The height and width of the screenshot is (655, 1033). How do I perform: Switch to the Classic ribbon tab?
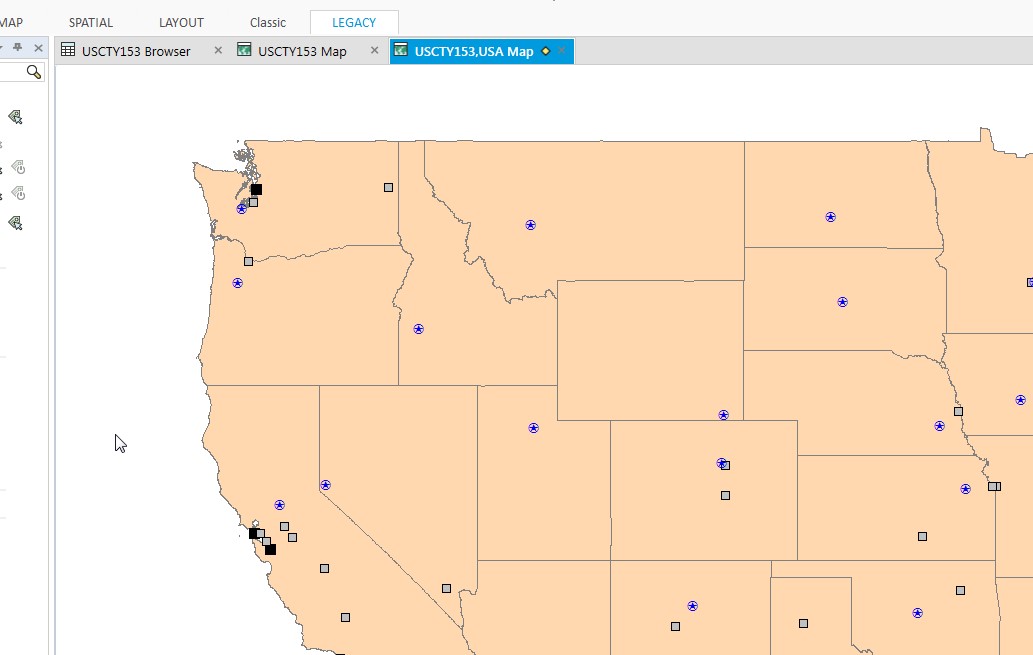[x=267, y=22]
